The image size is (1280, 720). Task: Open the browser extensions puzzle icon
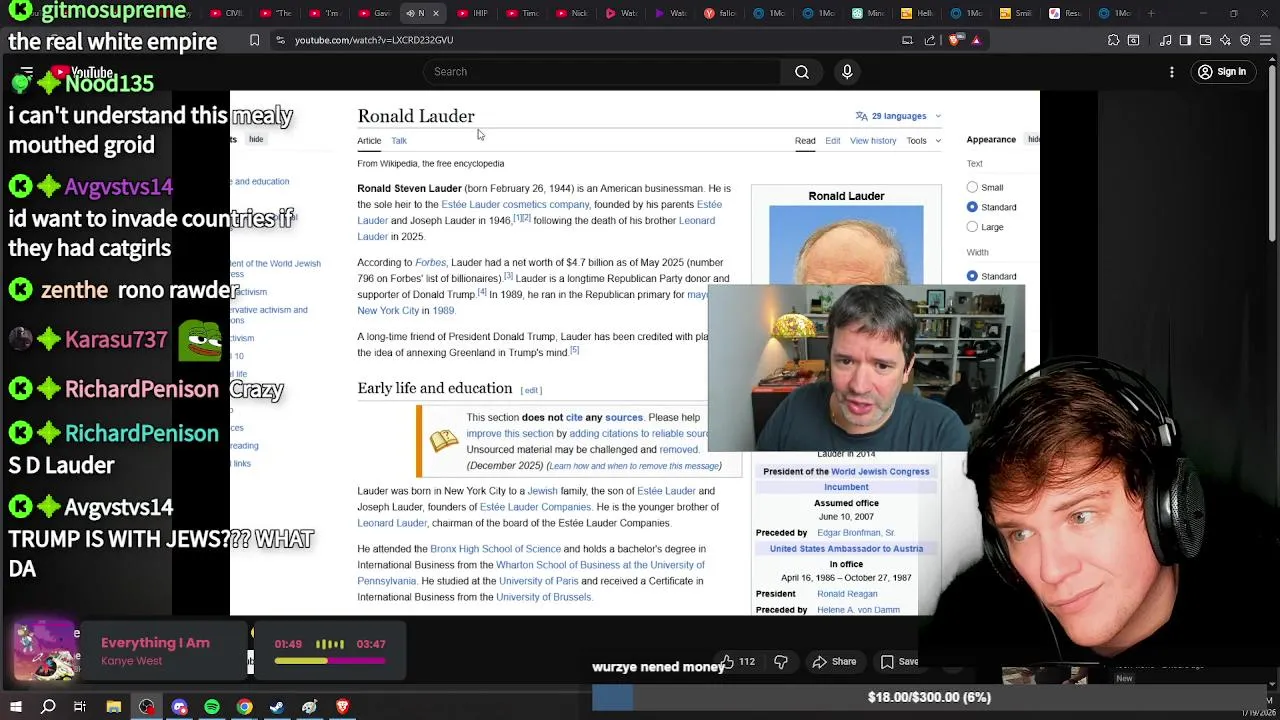[x=1113, y=40]
